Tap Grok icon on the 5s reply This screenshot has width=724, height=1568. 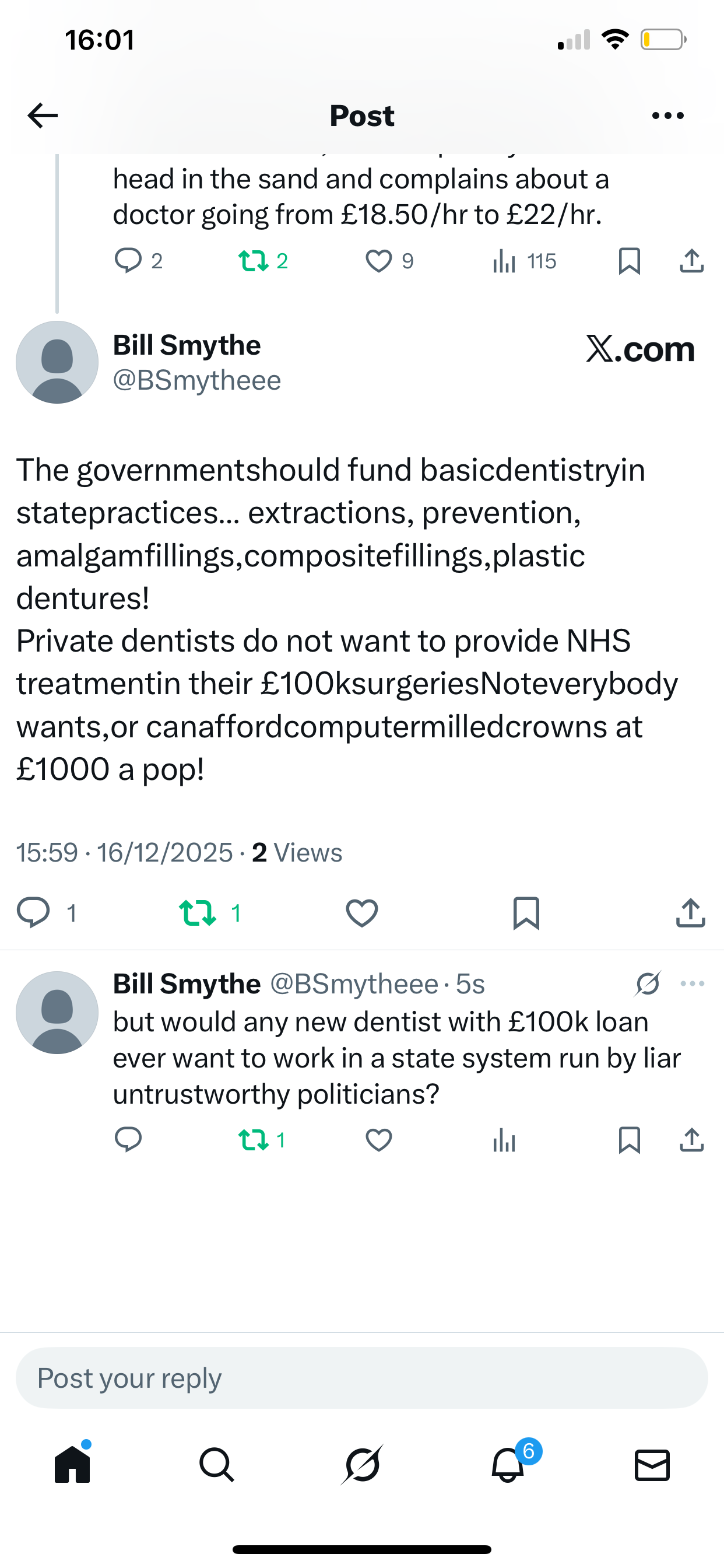pos(647,984)
